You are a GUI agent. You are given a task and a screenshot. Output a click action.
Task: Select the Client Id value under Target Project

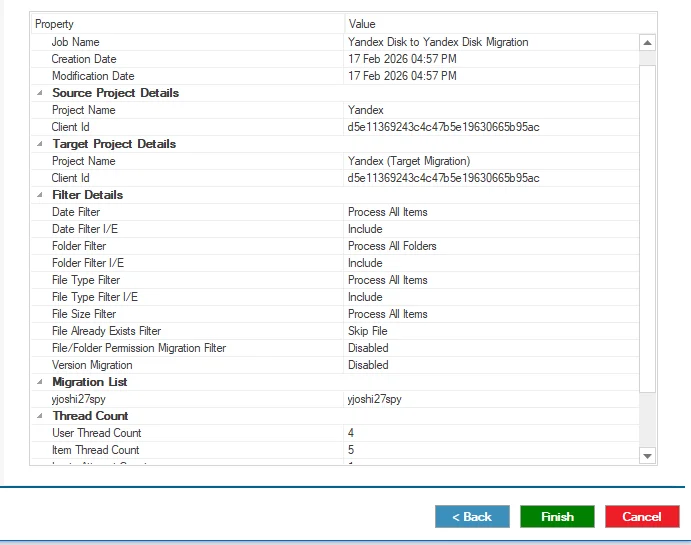[x=443, y=178]
